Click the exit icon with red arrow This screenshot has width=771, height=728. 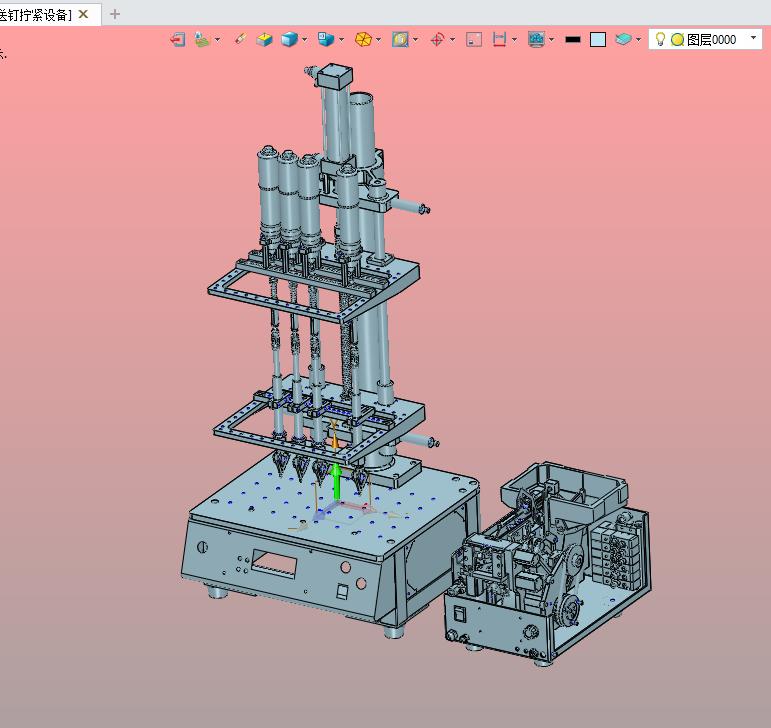178,39
